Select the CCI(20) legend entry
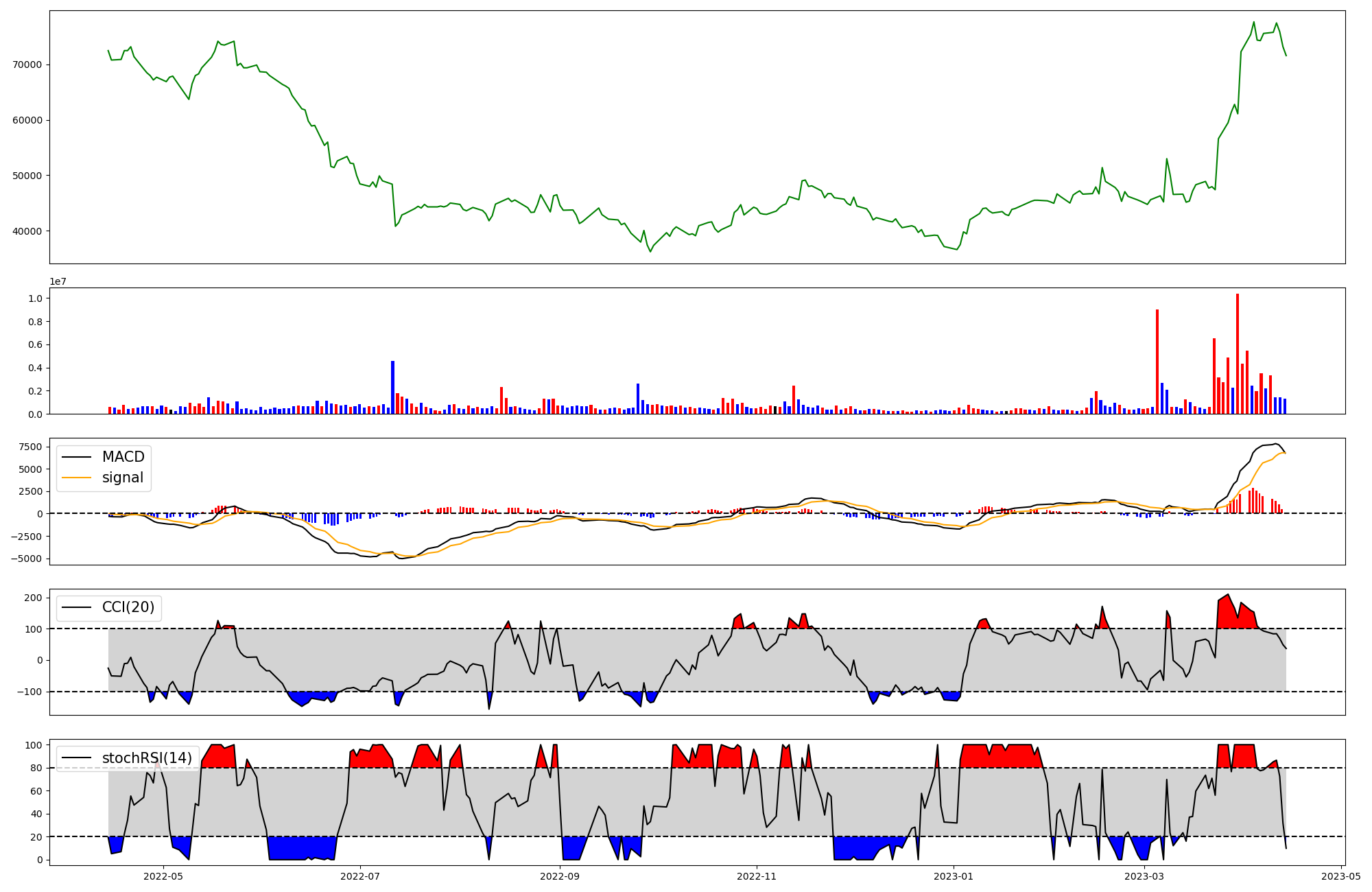The width and height of the screenshot is (1372, 892). (x=128, y=607)
